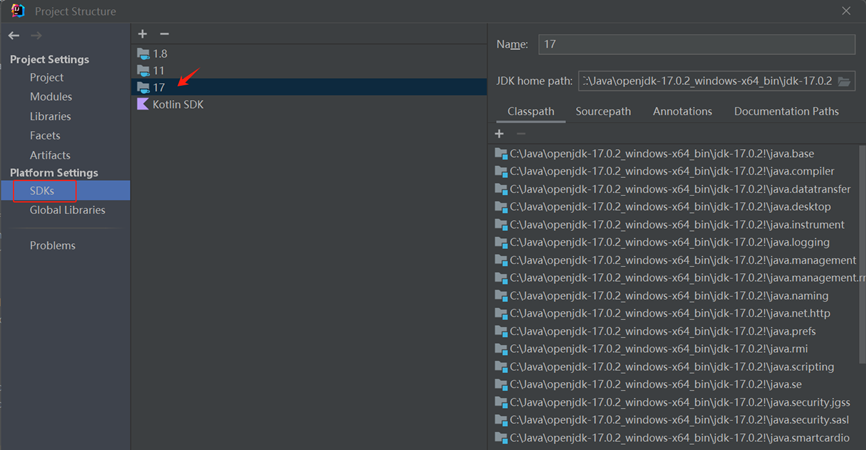Viewport: 866px width, 450px height.
Task: Open Global Libraries page
Action: (x=67, y=210)
